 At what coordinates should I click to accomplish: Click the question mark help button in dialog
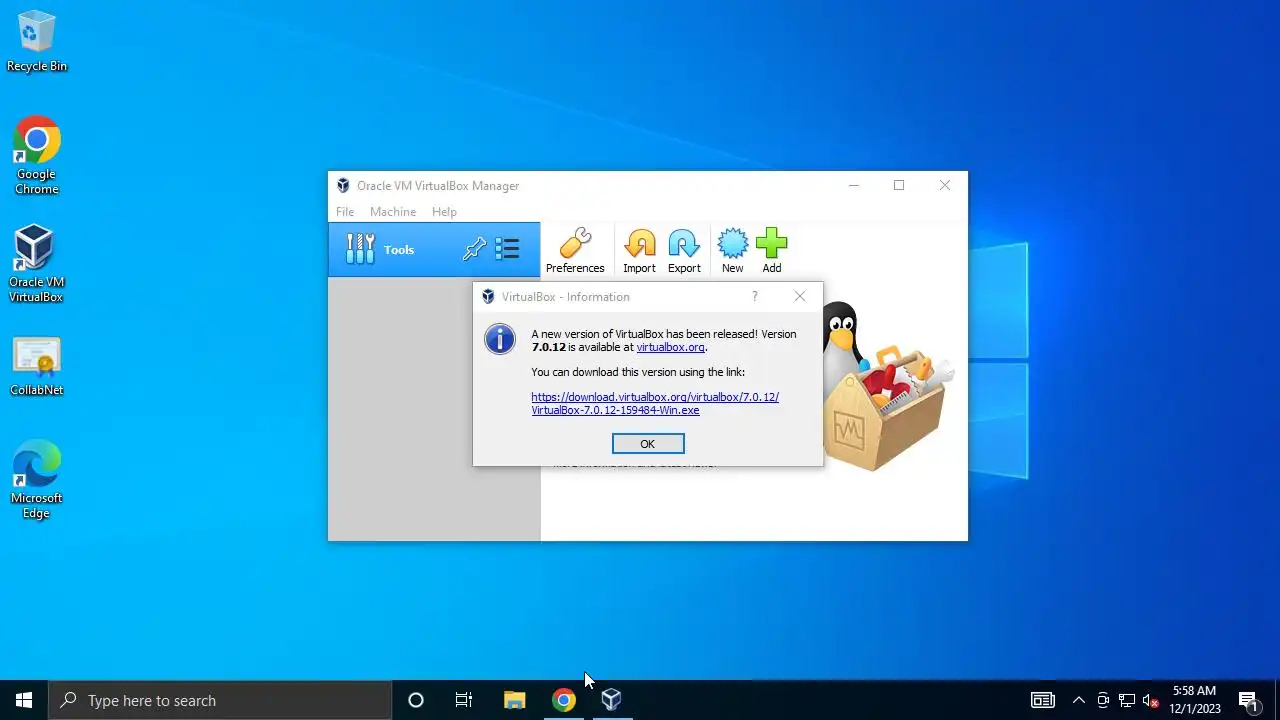pos(755,296)
